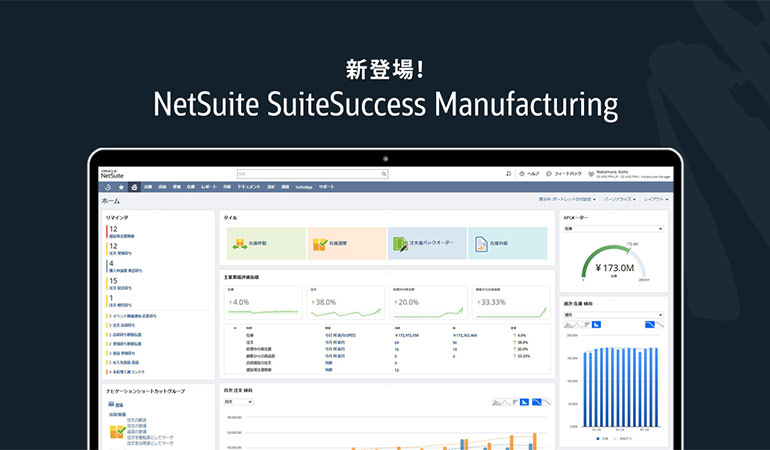This screenshot has width=770, height=450.
Task: Open the reminder showing 15
Action: click(x=119, y=283)
